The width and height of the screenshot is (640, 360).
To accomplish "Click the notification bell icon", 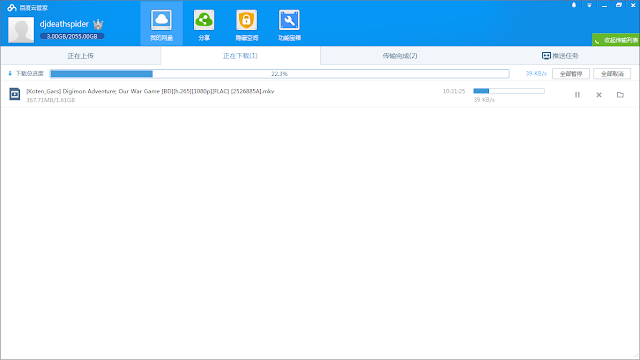I will pos(574,5).
